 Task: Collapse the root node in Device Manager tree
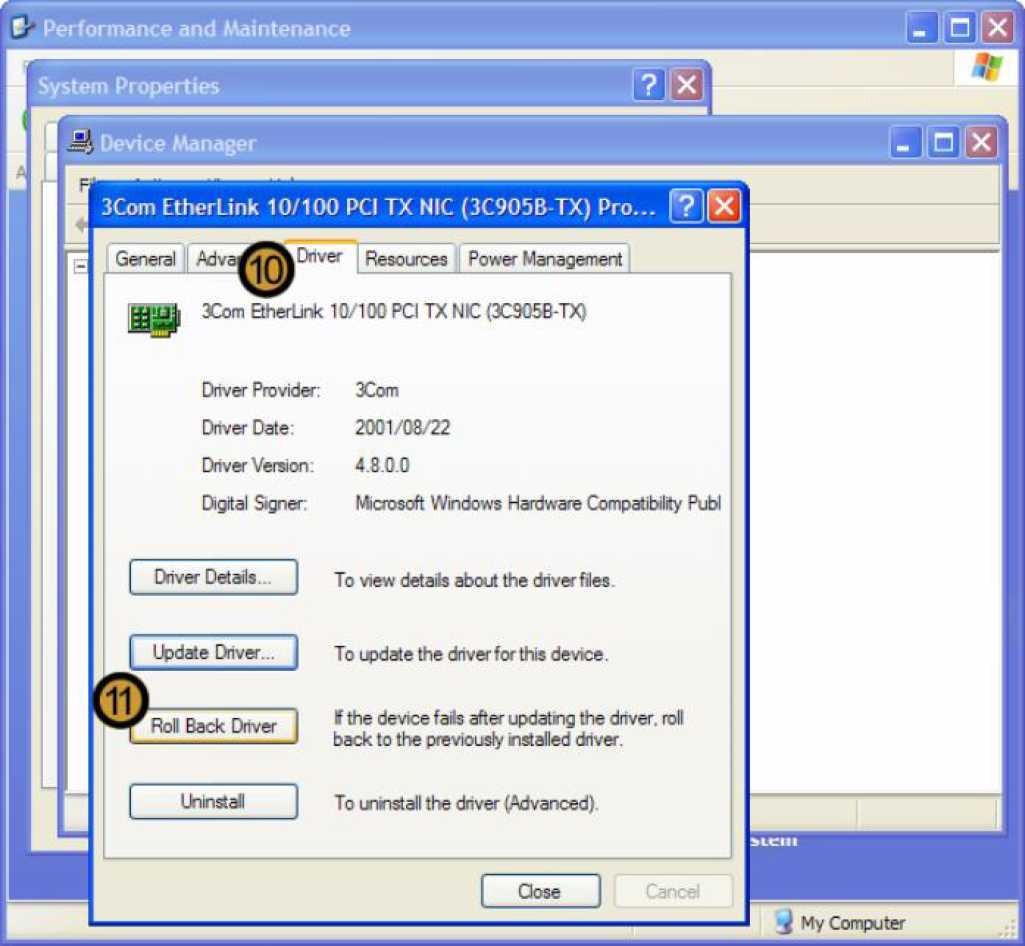(80, 266)
